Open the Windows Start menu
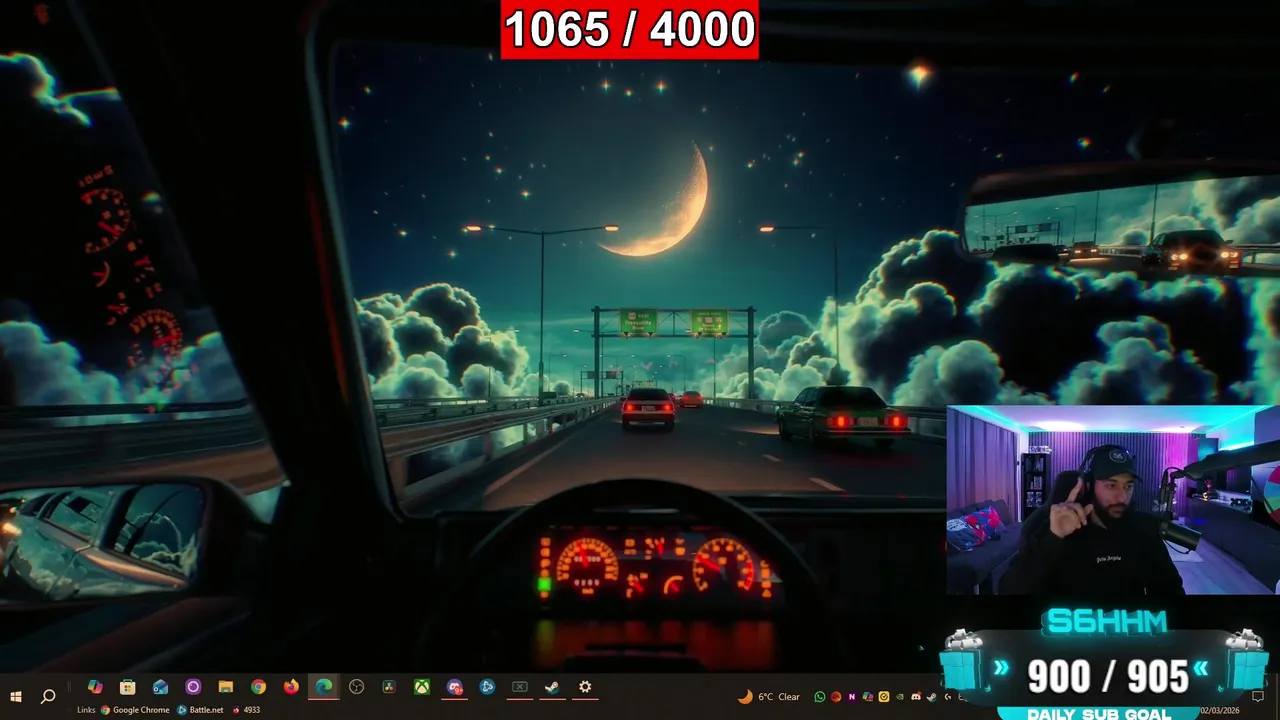The image size is (1280, 720). pos(16,696)
